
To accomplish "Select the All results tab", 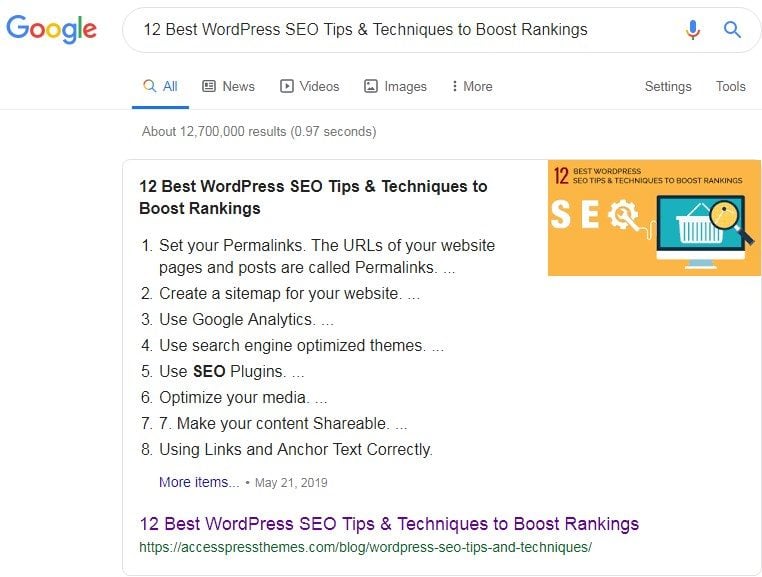I will tap(160, 86).
